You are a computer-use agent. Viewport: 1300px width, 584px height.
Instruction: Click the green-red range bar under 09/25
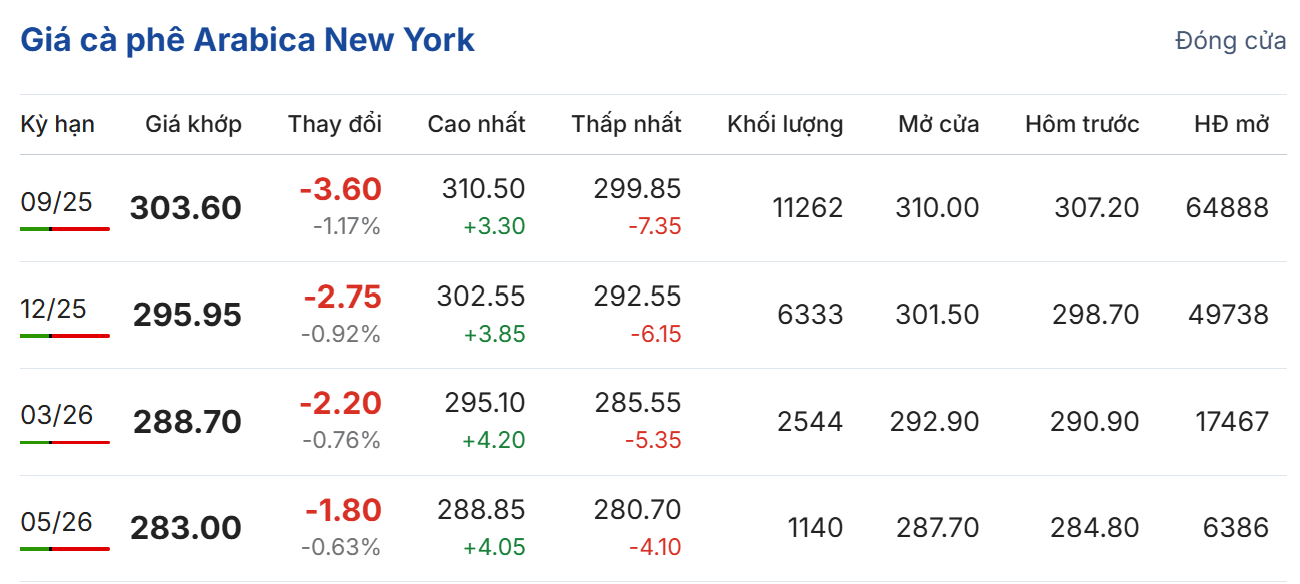point(64,229)
